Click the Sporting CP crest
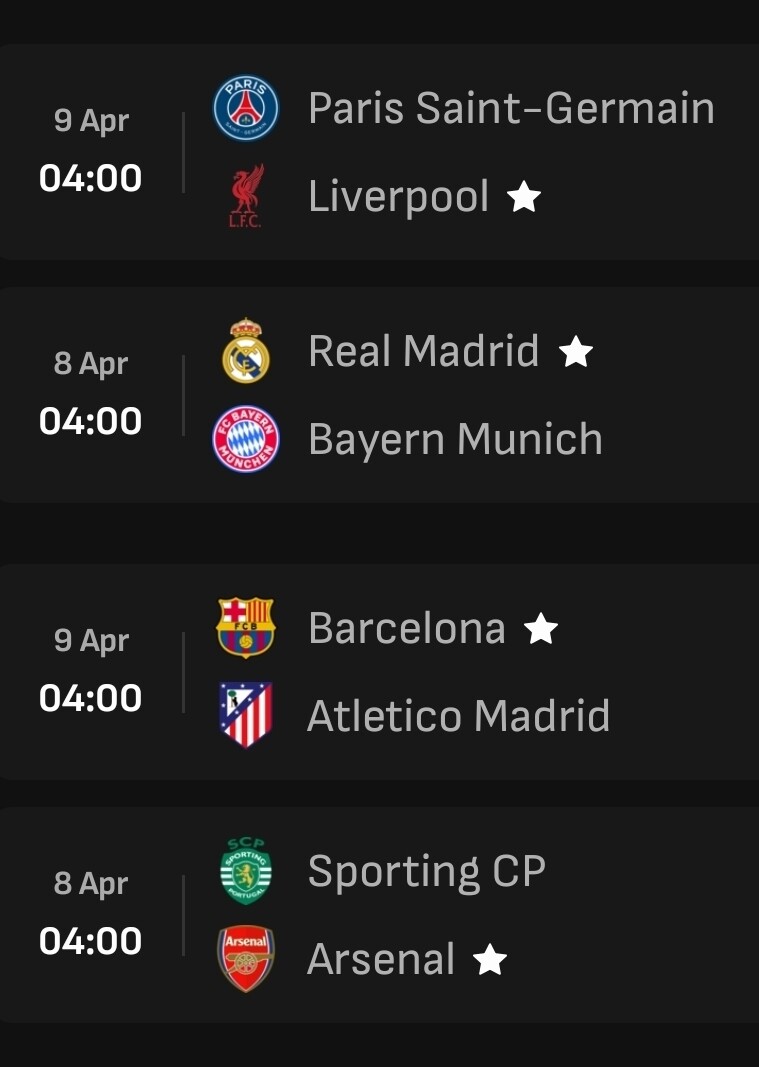The height and width of the screenshot is (1067, 759). click(x=246, y=871)
